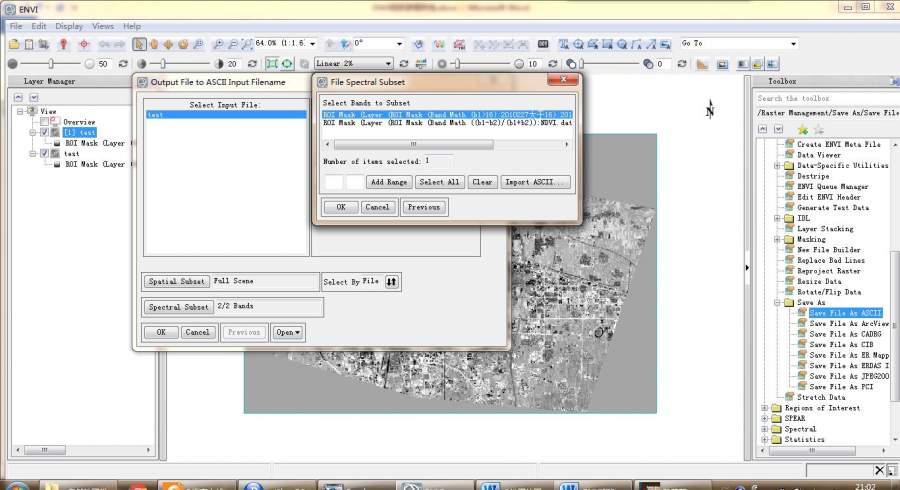Click Add Range in File Spectral Subset
This screenshot has width=900, height=490.
(x=389, y=182)
